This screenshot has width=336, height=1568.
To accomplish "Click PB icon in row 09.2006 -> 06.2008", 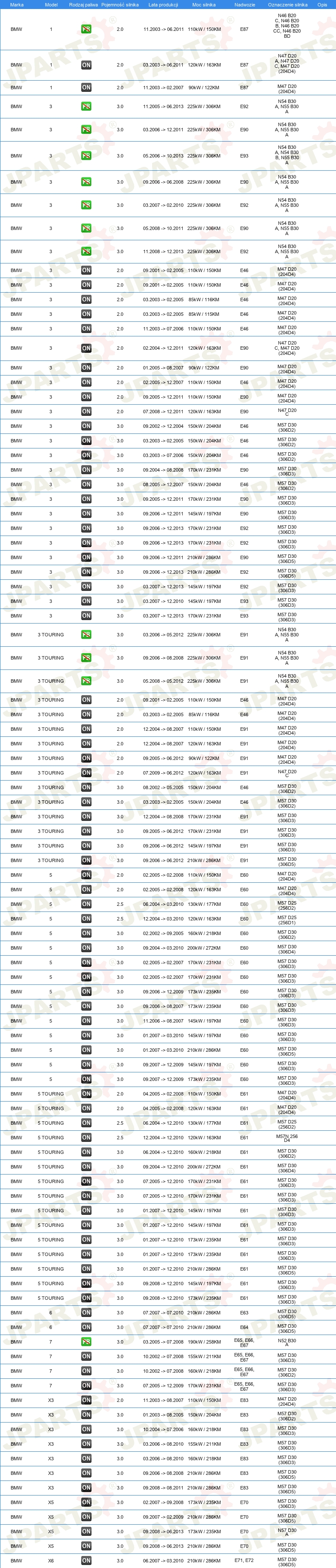I will (86, 182).
